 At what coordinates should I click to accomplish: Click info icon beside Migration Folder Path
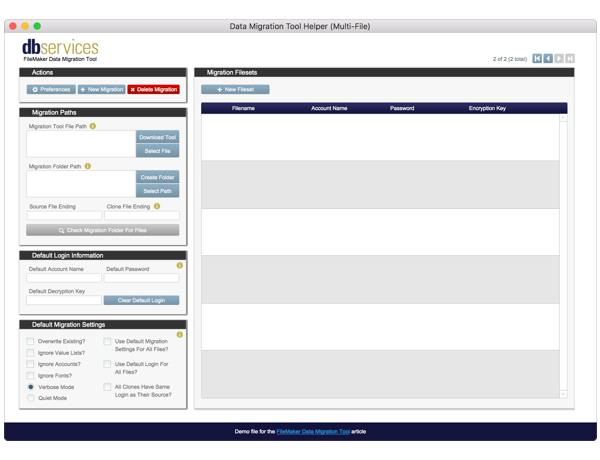88,166
